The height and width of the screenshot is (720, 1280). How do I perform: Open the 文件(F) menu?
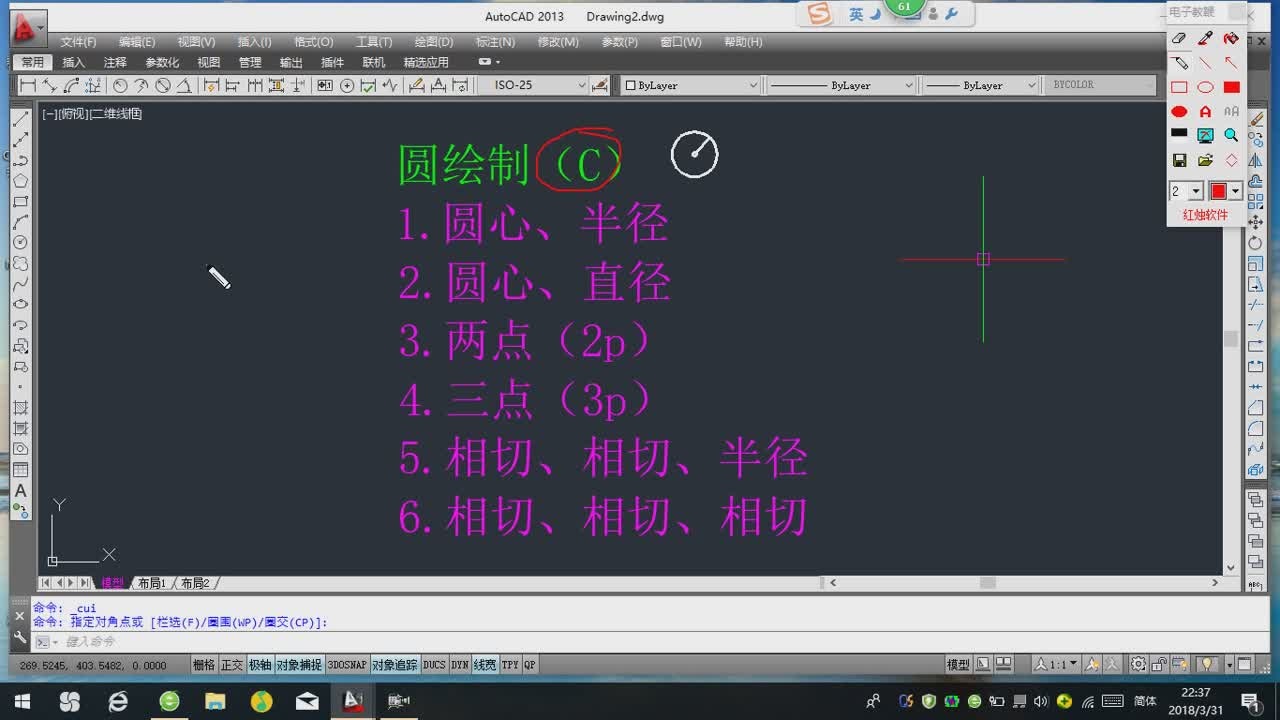[78, 42]
